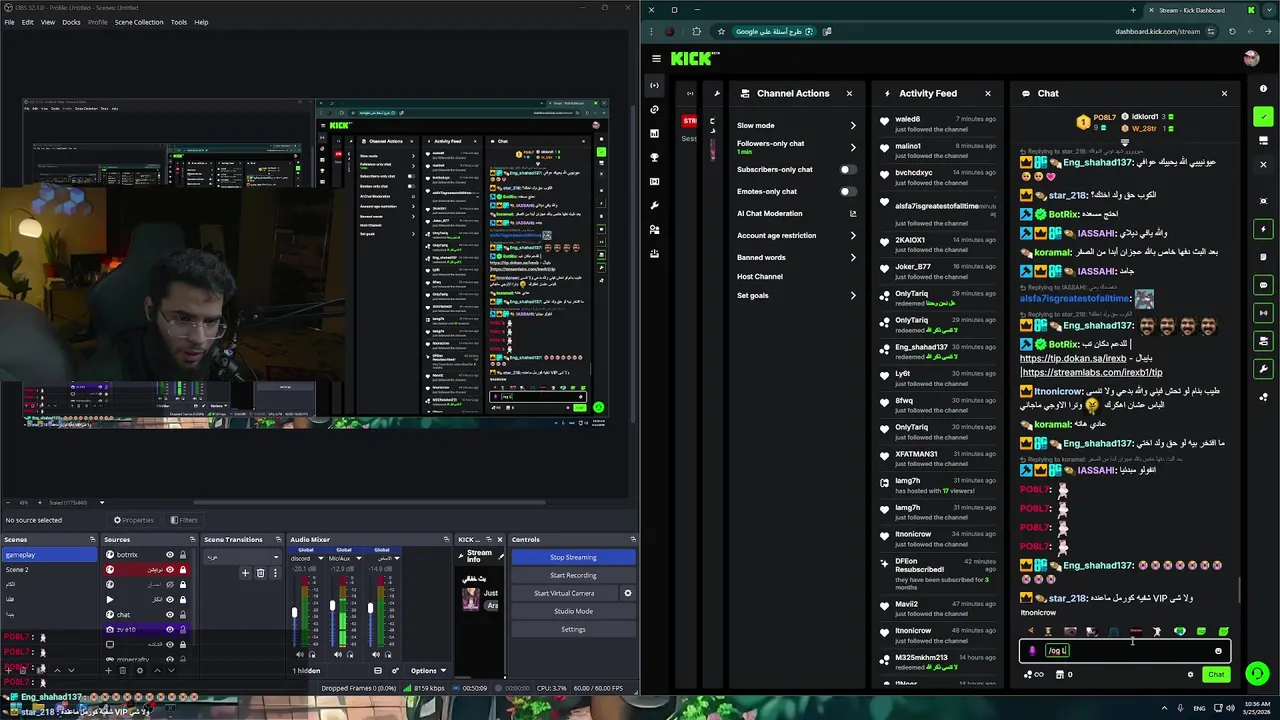Toggle lock on zv e10 source
The width and height of the screenshot is (1280, 720).
183,630
